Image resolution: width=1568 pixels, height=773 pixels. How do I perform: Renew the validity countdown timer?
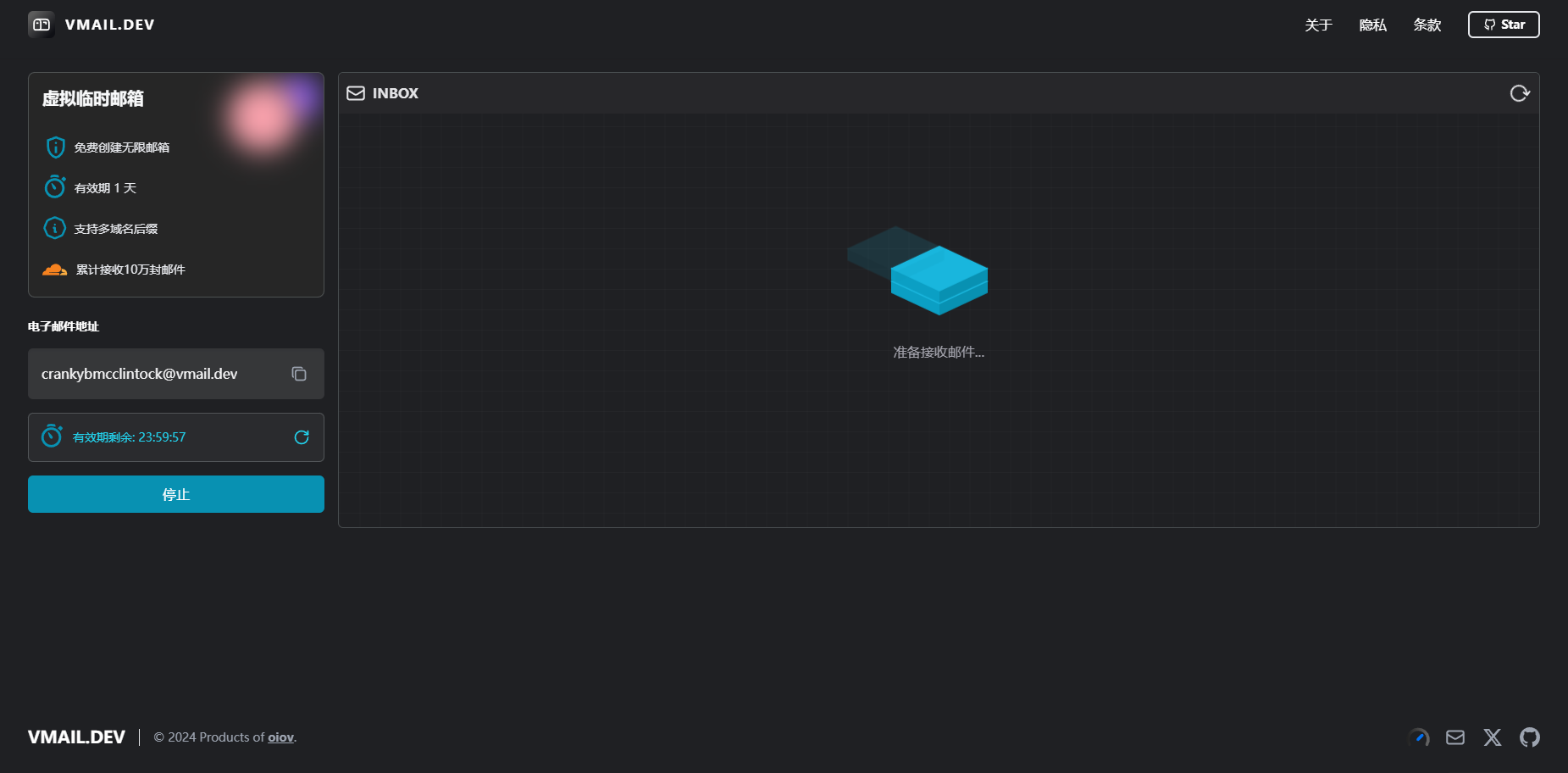302,437
